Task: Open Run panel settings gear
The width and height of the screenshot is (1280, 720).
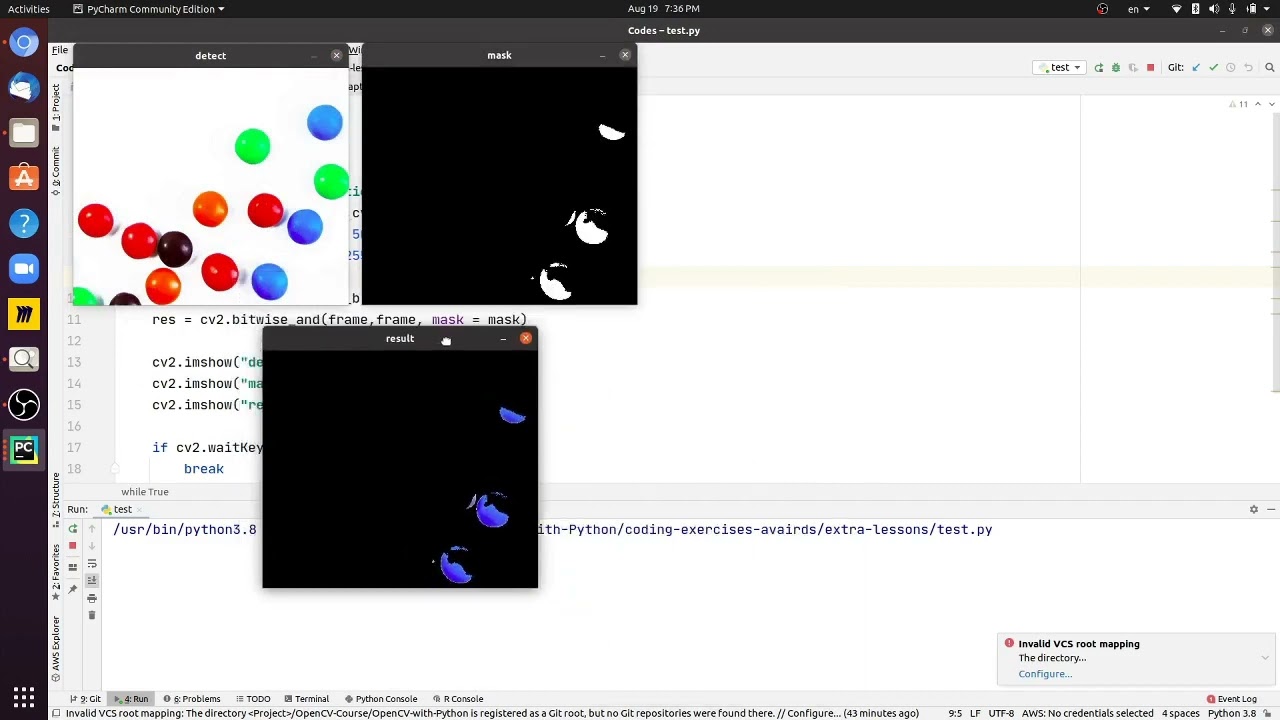Action: point(1253,509)
